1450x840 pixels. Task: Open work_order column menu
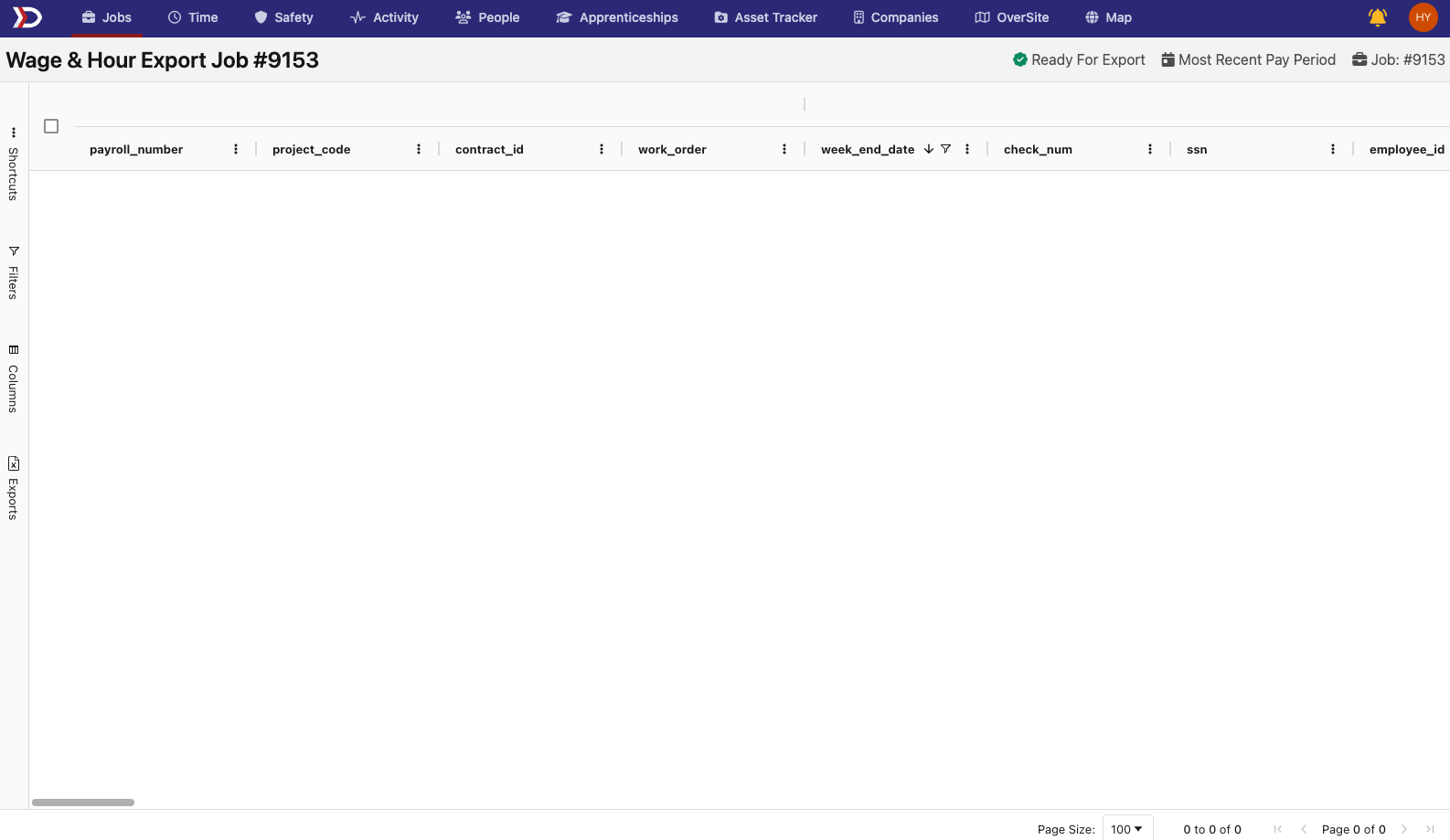point(784,149)
